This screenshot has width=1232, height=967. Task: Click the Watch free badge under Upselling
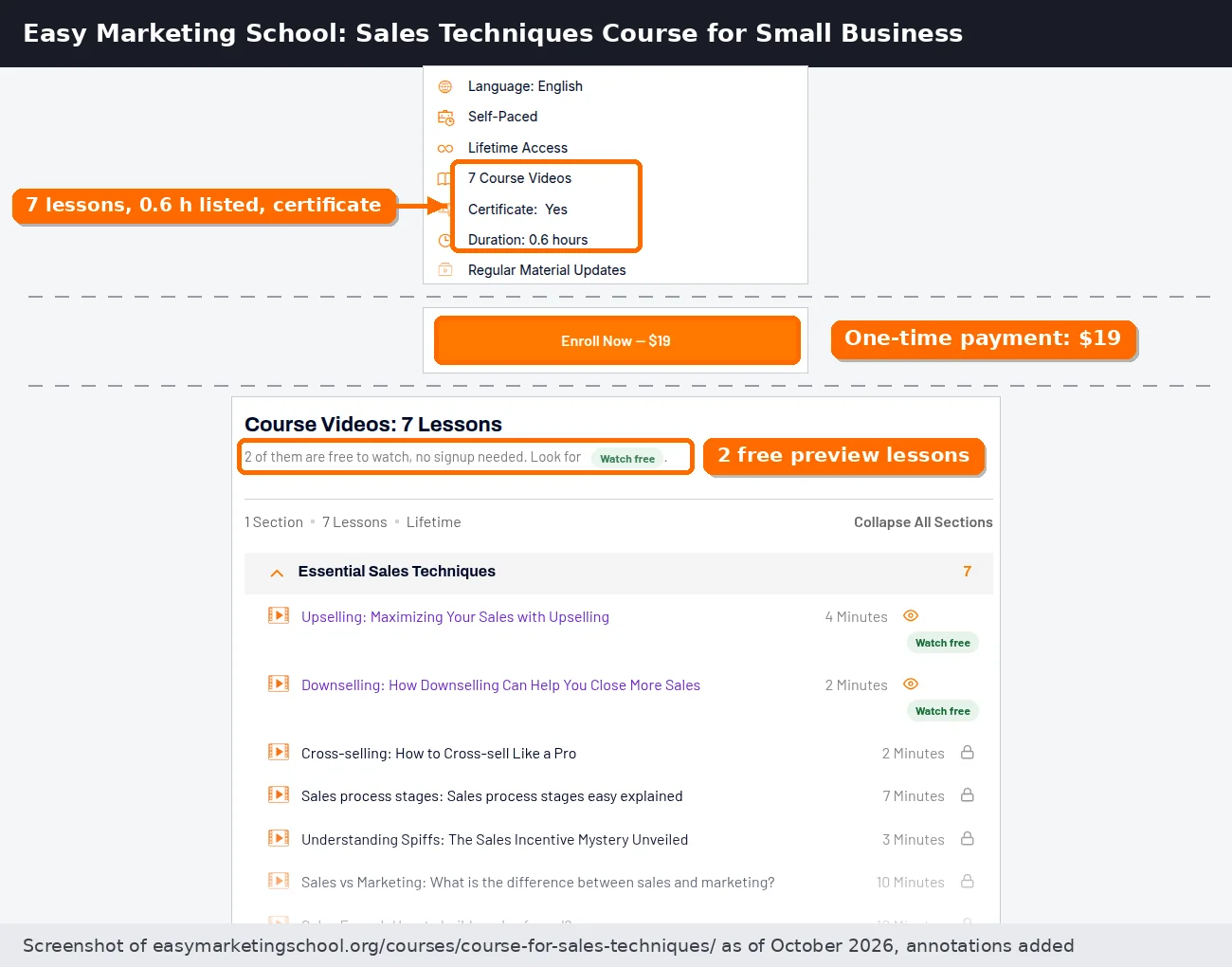[x=943, y=643]
